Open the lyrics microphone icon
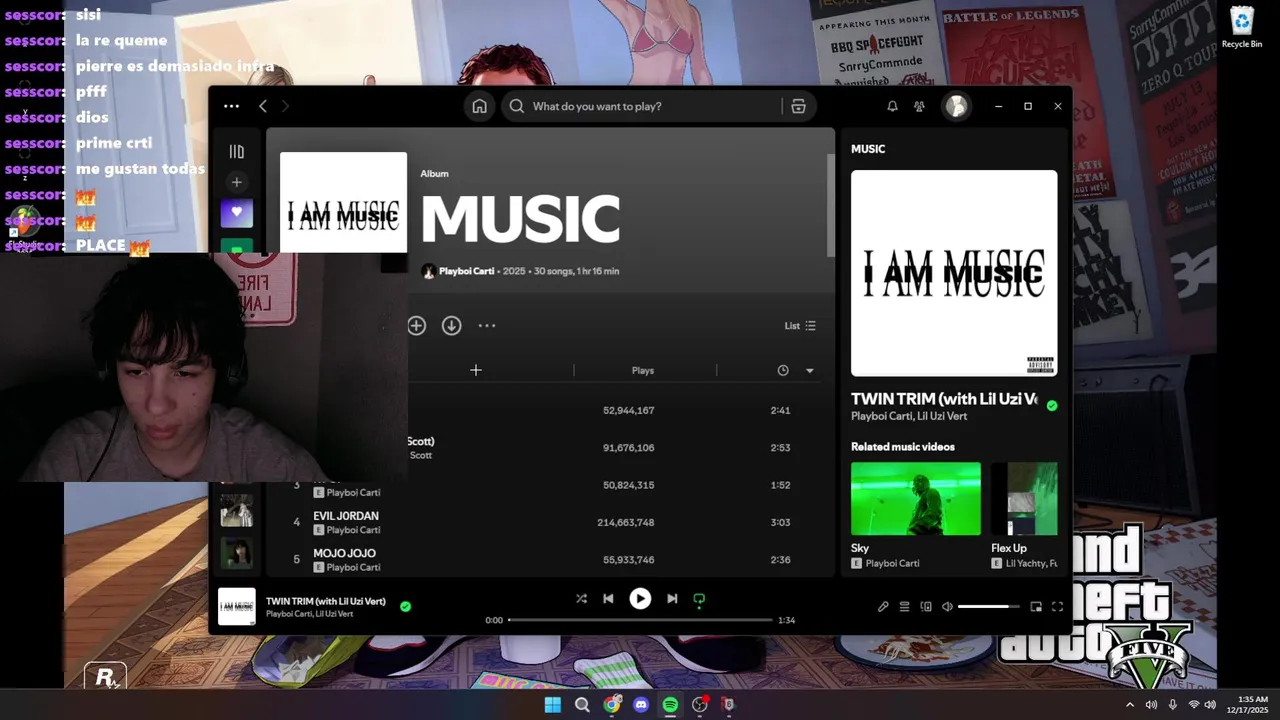Viewport: 1280px width, 720px height. [883, 607]
